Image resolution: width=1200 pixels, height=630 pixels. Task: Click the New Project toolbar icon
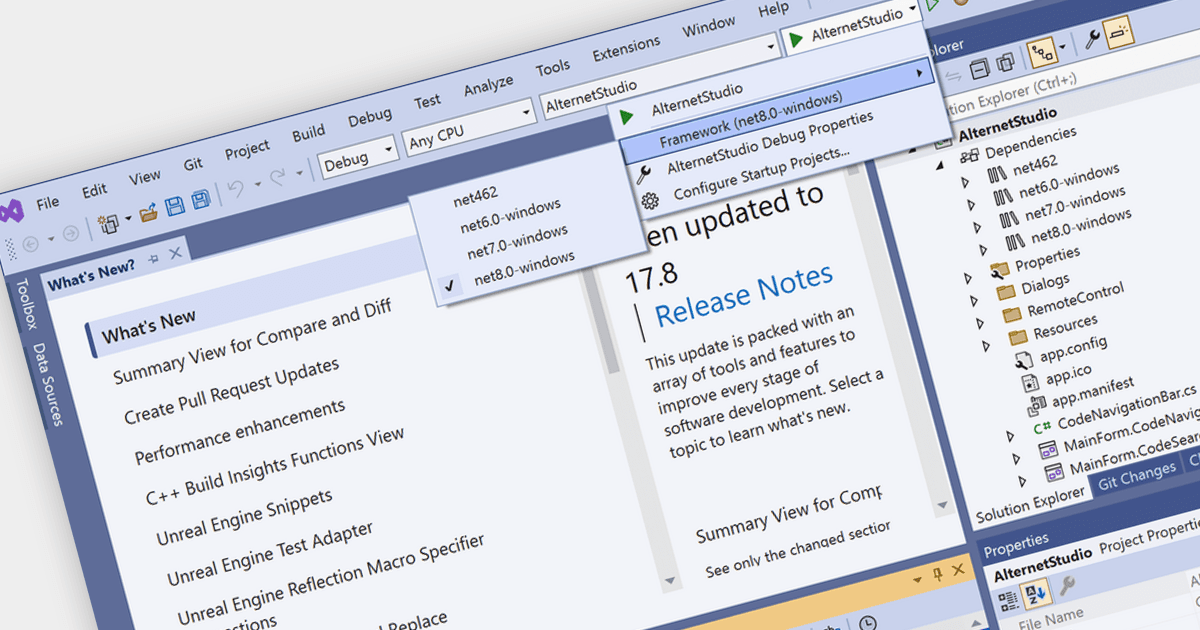coord(109,222)
